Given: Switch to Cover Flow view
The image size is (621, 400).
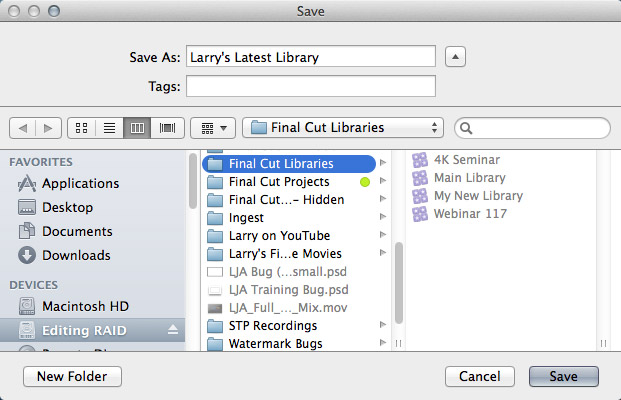Looking at the screenshot, I should [168, 128].
